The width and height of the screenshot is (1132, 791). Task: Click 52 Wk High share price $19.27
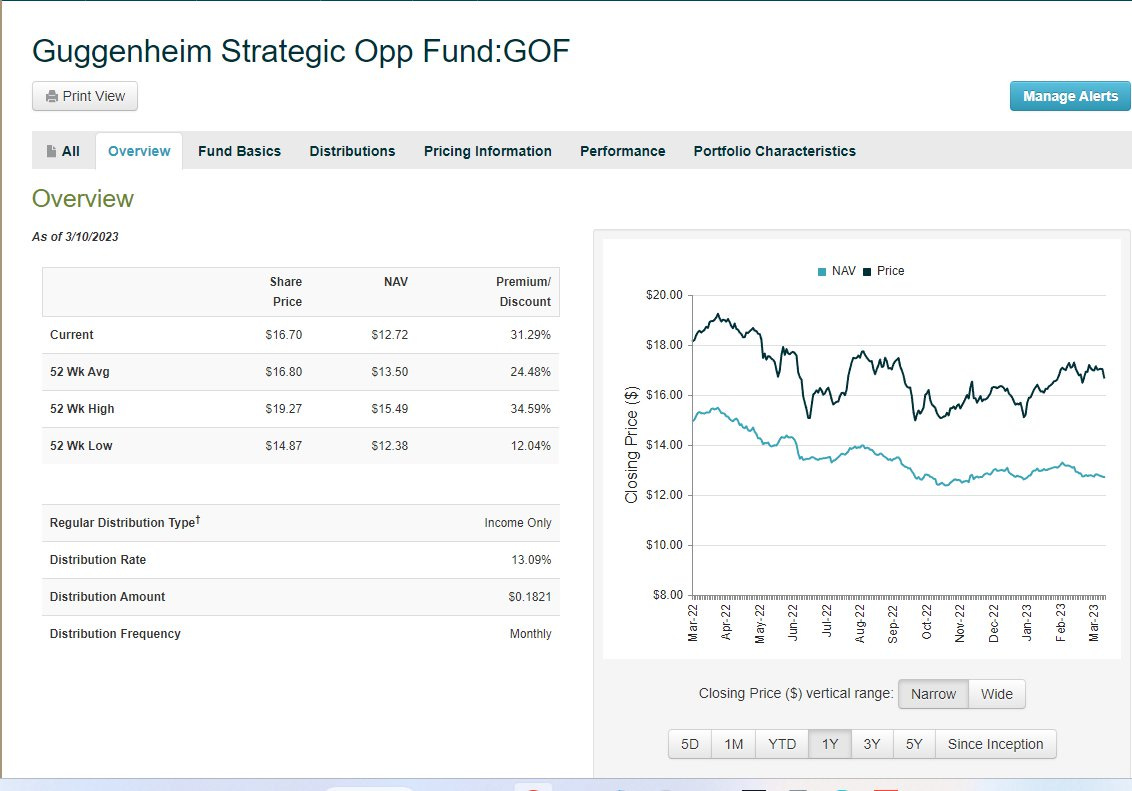(x=284, y=408)
